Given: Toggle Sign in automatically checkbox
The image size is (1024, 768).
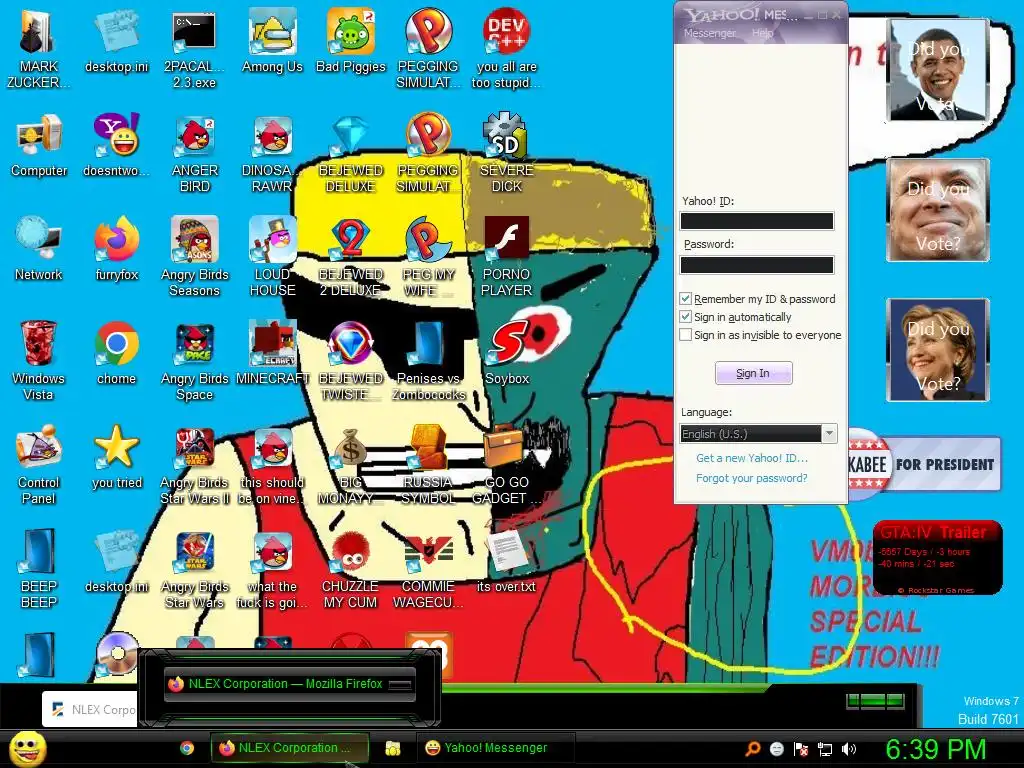Looking at the screenshot, I should [x=685, y=317].
